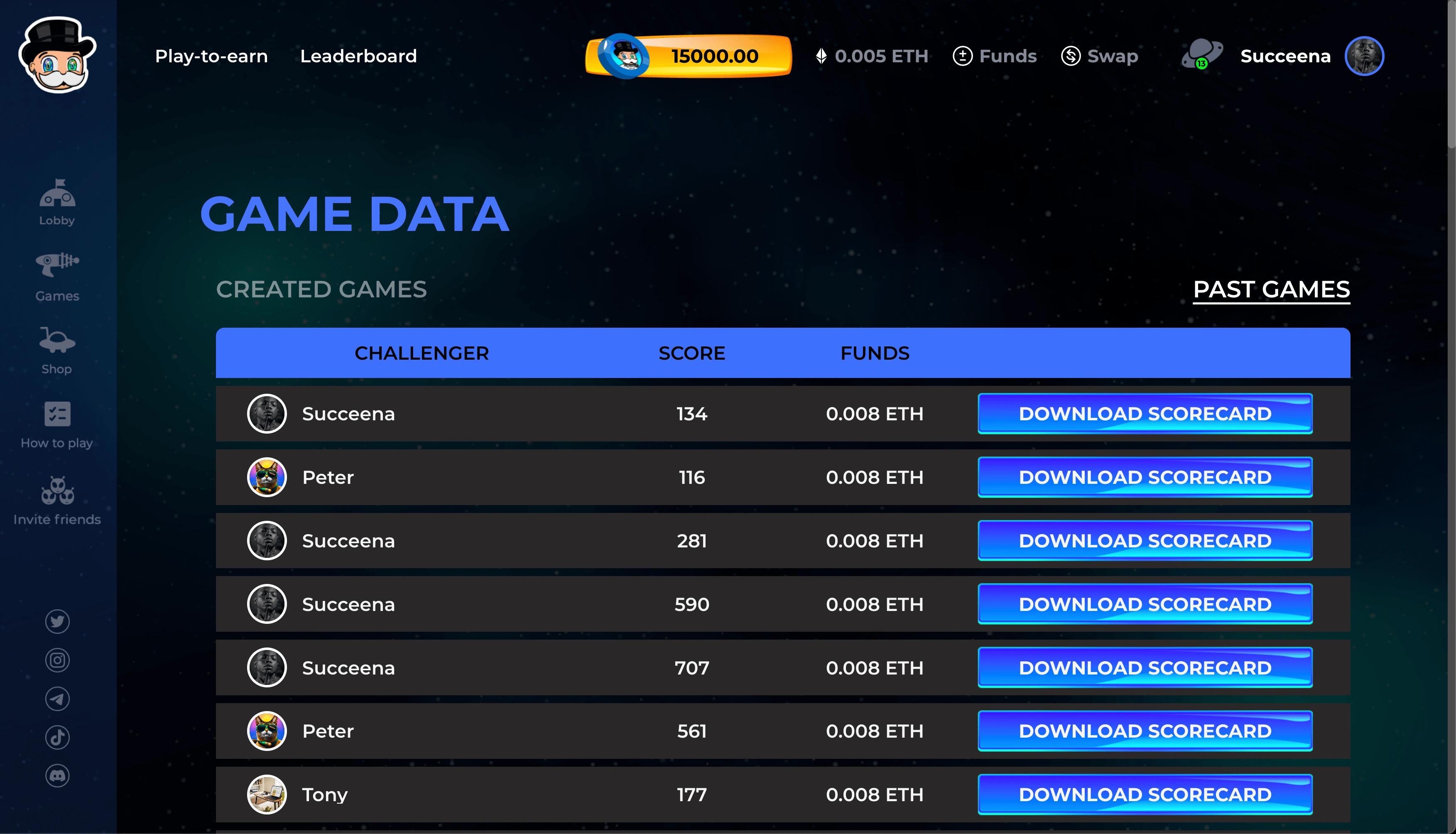The height and width of the screenshot is (834, 1456).
Task: Click the CHALLENGER column header
Action: (x=422, y=353)
